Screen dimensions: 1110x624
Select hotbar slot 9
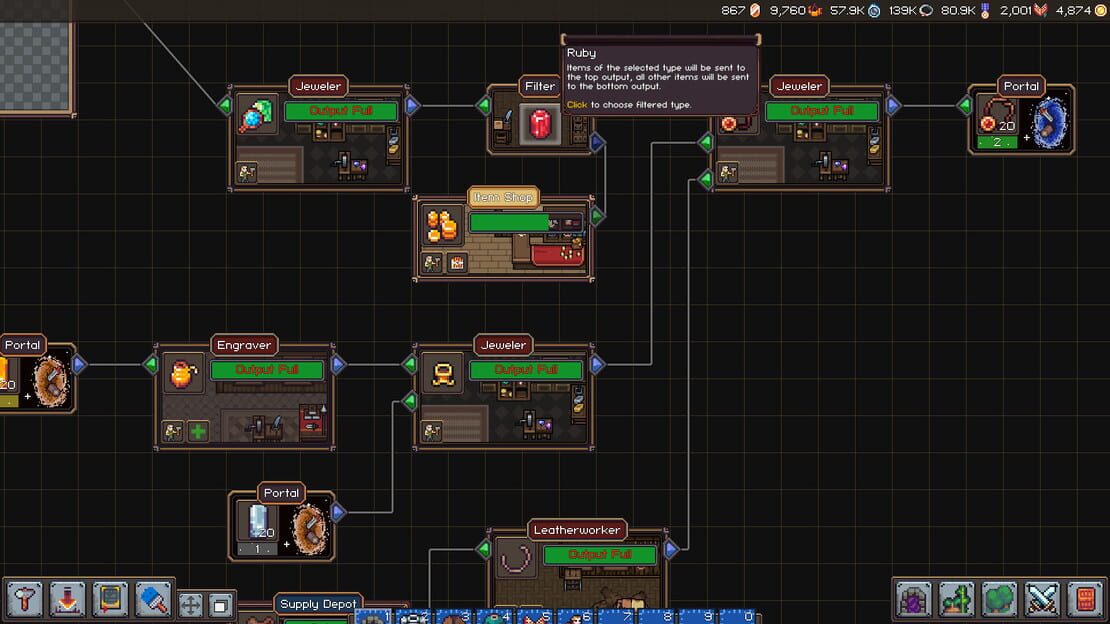[x=699, y=617]
